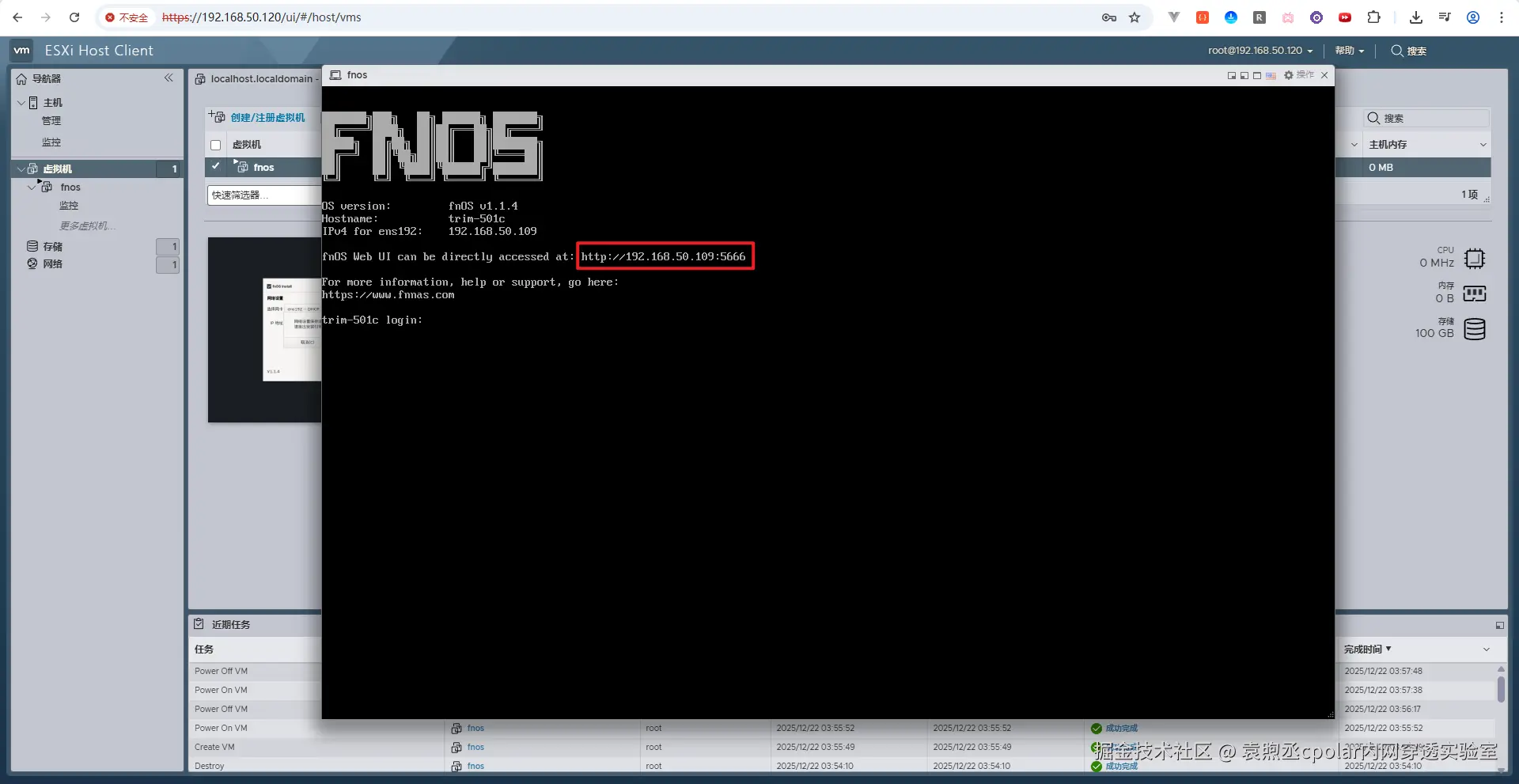Open the root@192.168.50.120 user dropdown
This screenshot has width=1519, height=784.
tap(1260, 51)
